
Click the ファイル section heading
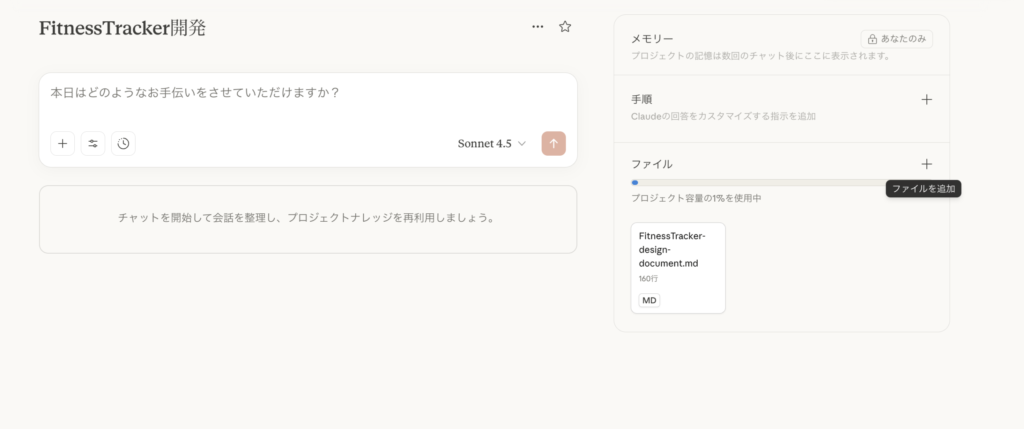[x=652, y=165]
